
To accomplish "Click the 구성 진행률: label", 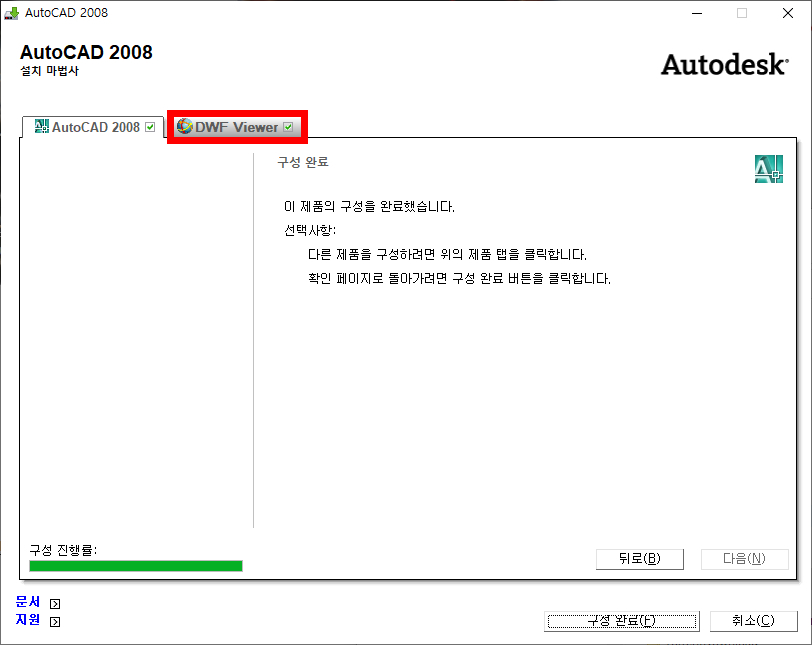I will click(63, 550).
